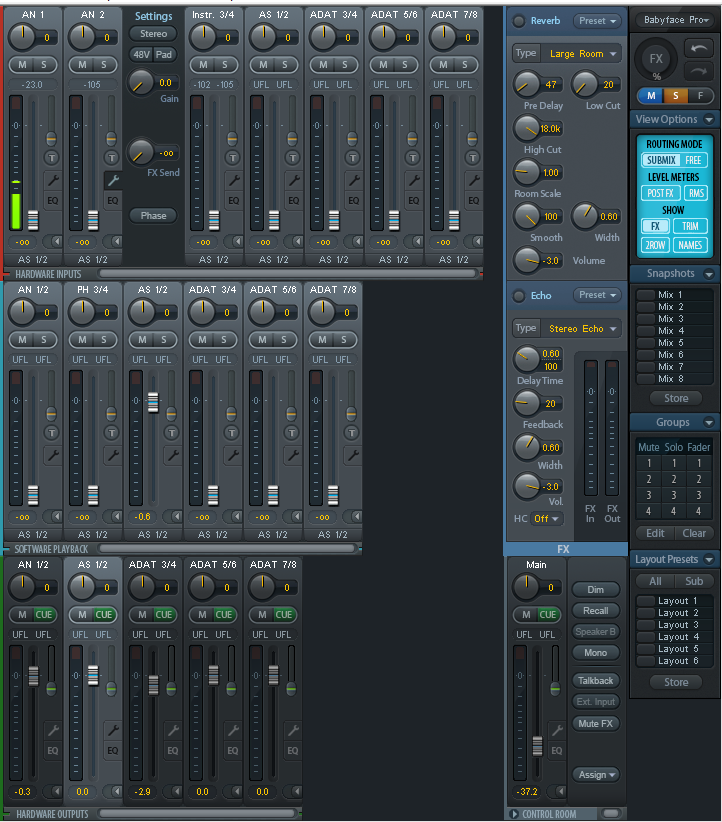This screenshot has width=722, height=822.
Task: Click the T trim button on AN 1 input
Action: tap(51, 157)
